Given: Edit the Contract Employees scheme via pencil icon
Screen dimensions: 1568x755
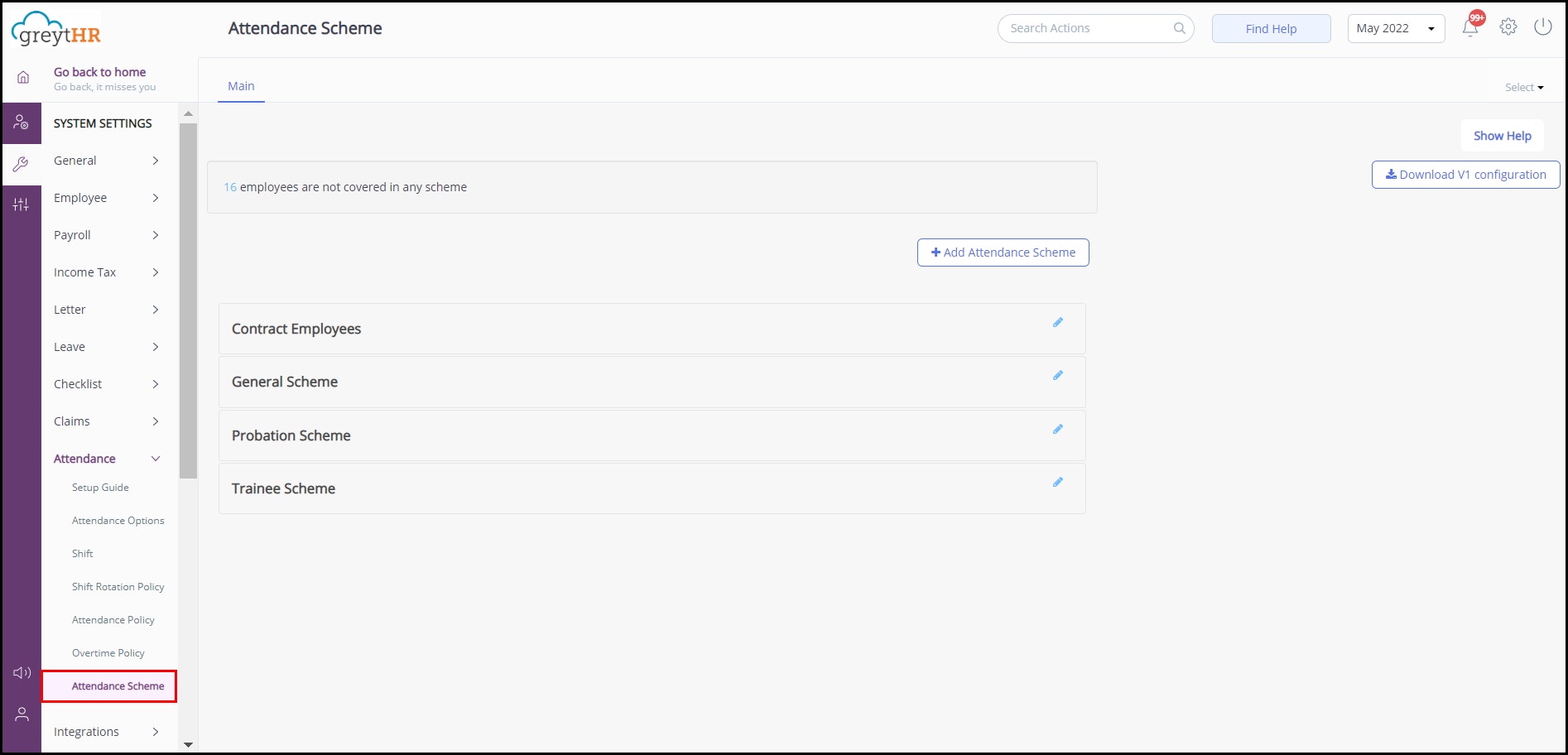Looking at the screenshot, I should (1058, 322).
